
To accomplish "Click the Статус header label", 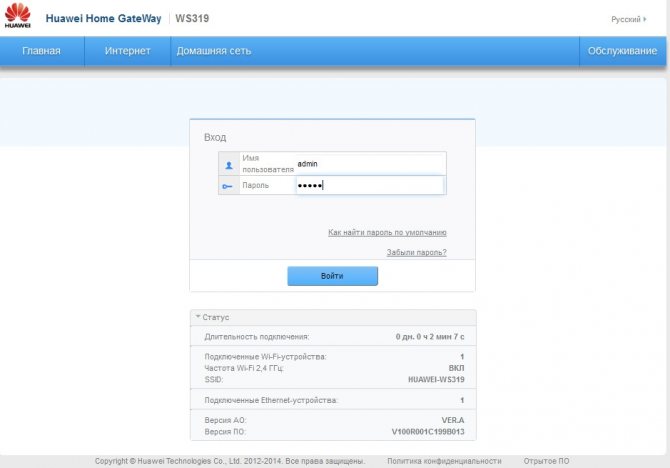I will coord(216,317).
